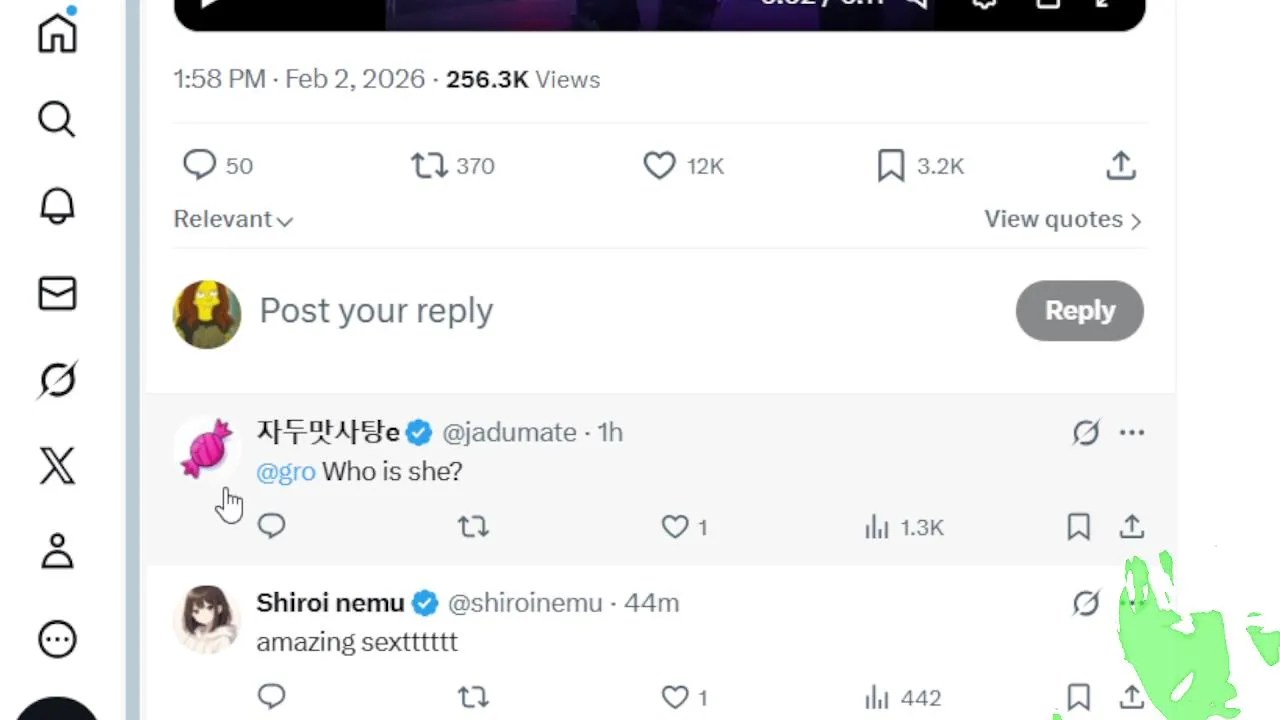
Task: Expand the Relevant reply sort dropdown
Action: click(233, 220)
